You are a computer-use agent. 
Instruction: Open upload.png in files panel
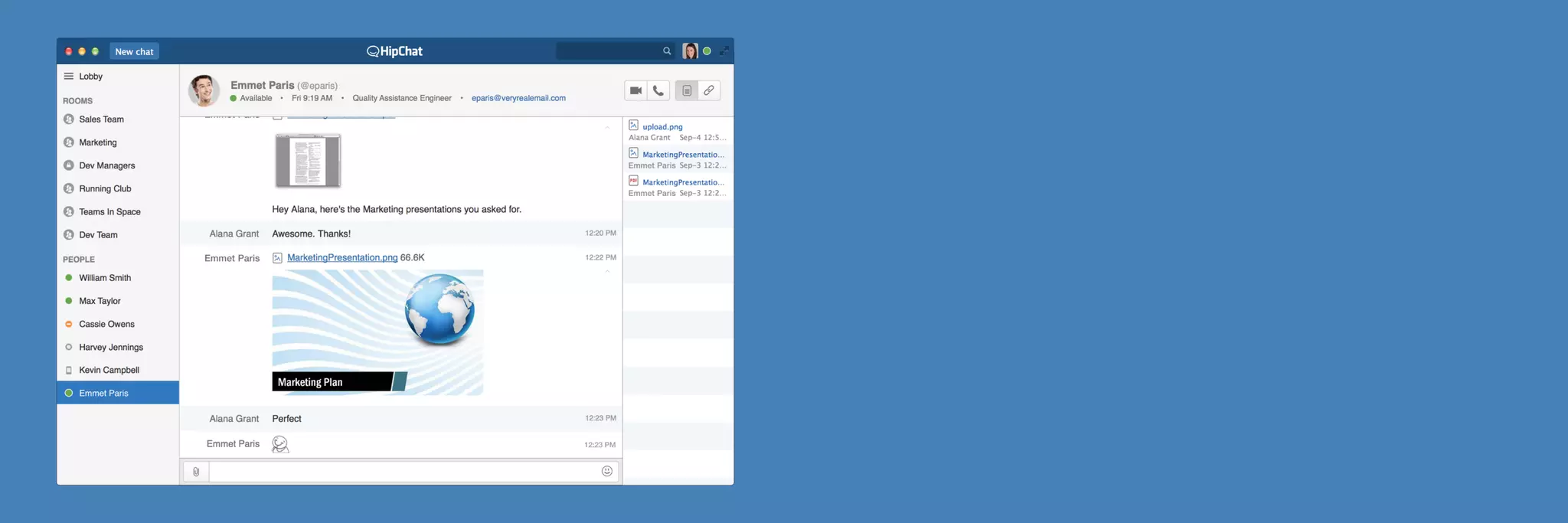(662, 127)
